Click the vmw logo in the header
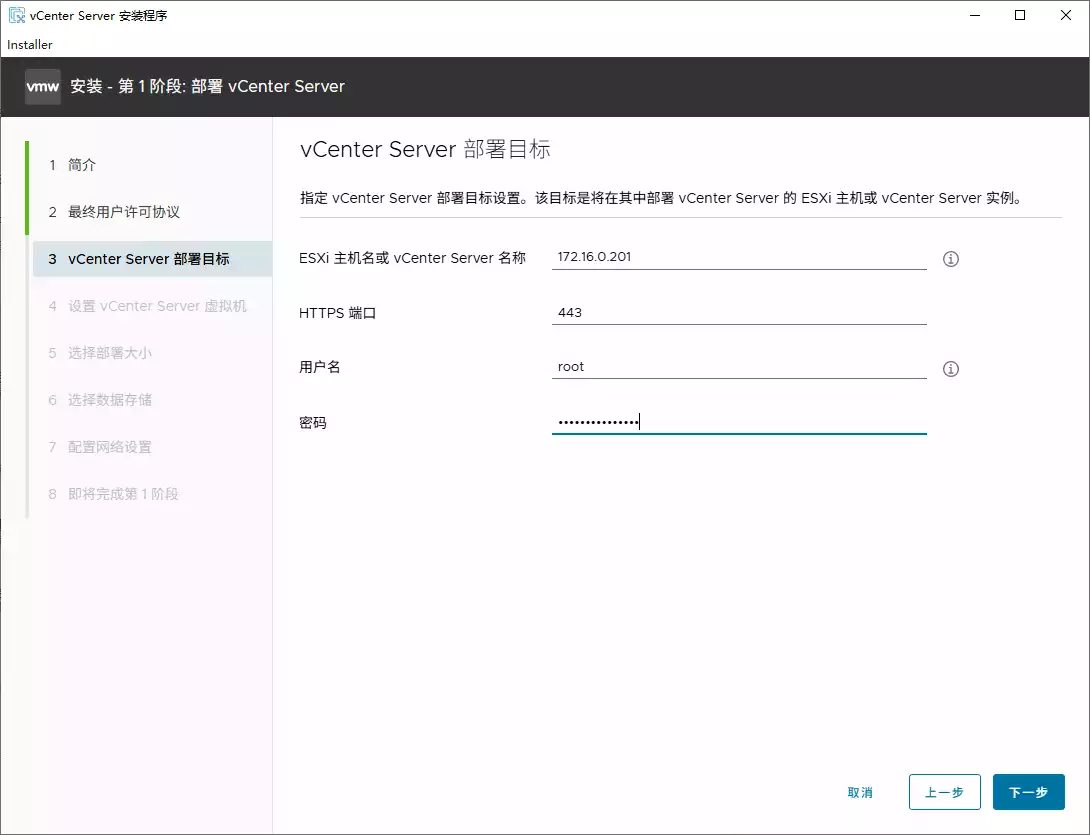Image resolution: width=1090 pixels, height=835 pixels. coord(42,87)
